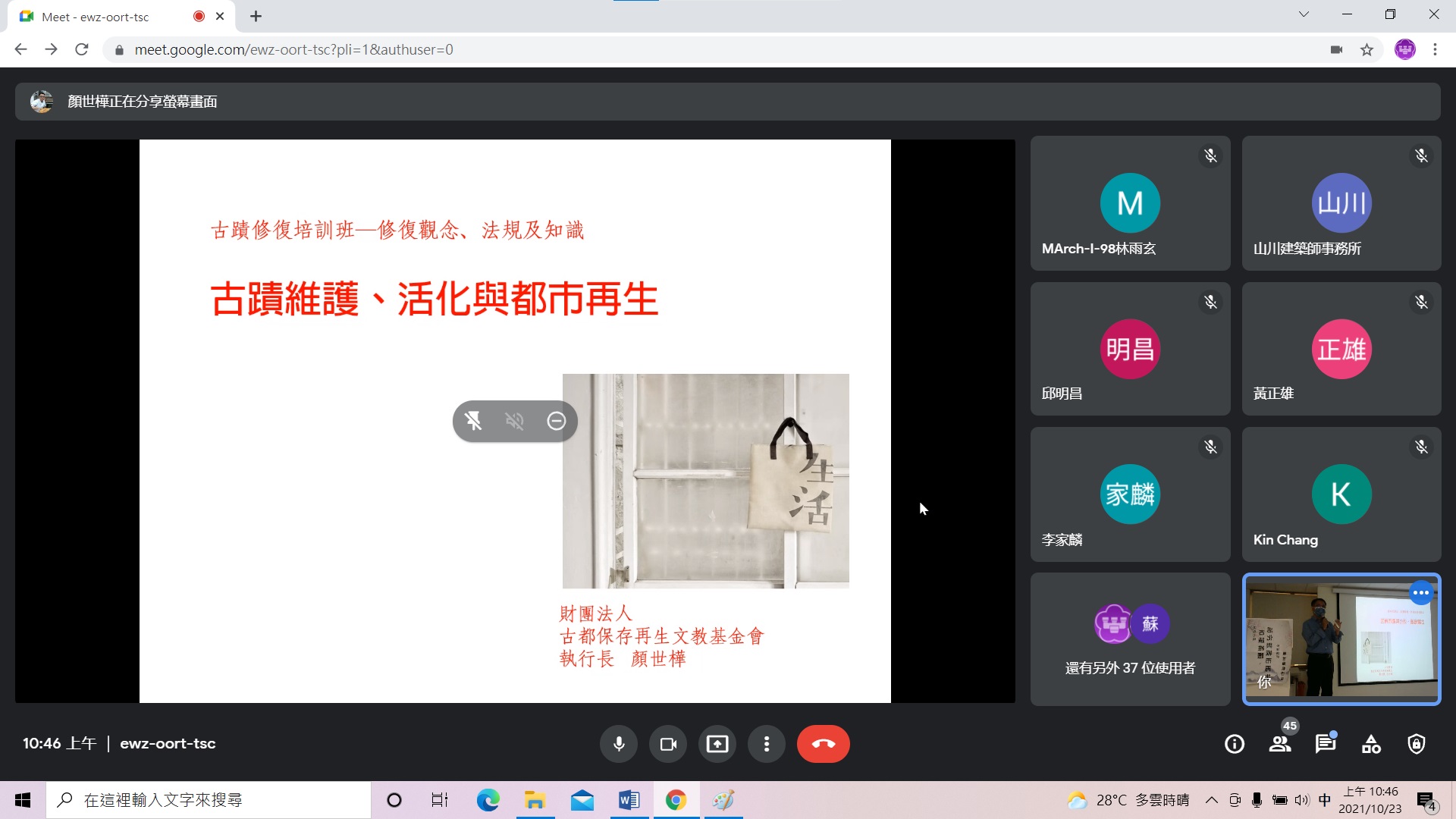Expand the system tray hidden icons
The width and height of the screenshot is (1456, 819).
click(x=1211, y=800)
